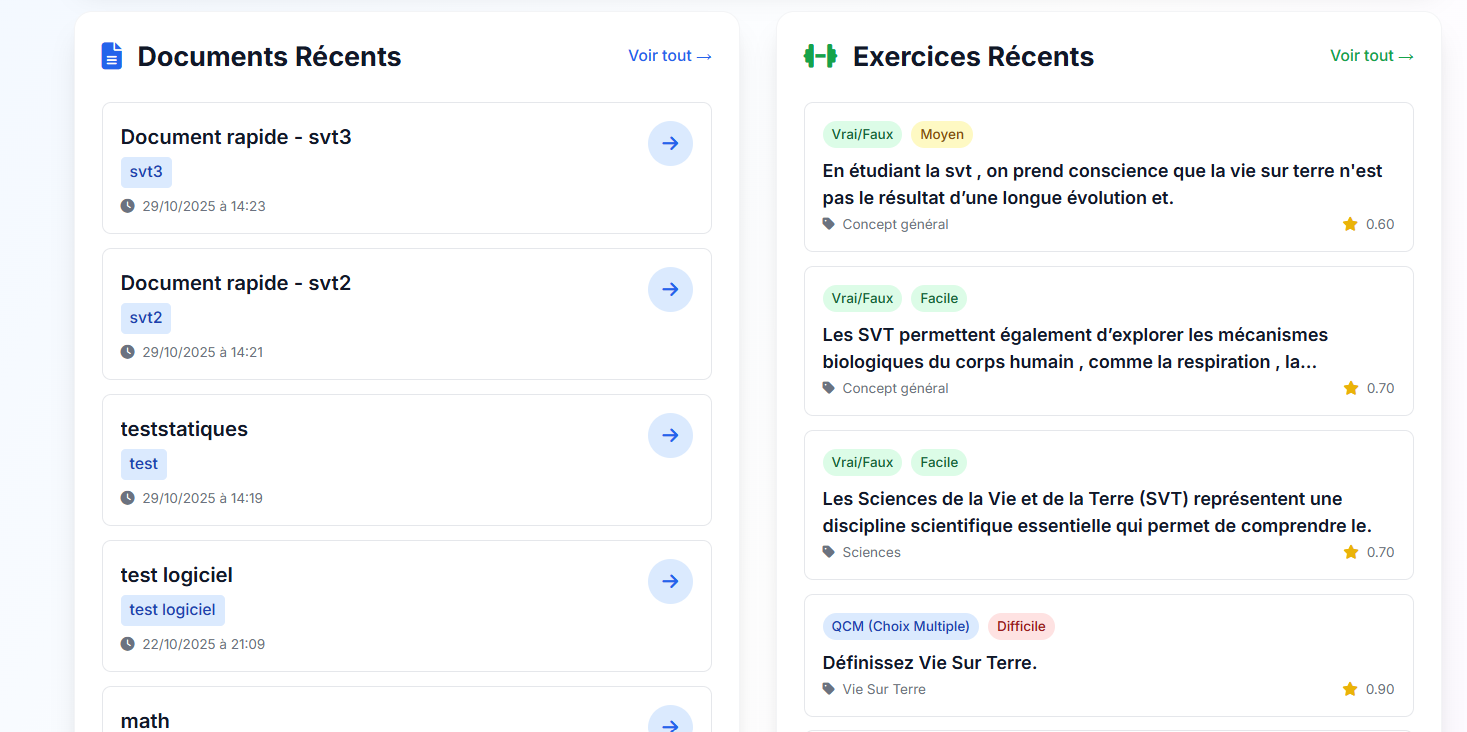Click the clock icon next to 29/10/2025 à 14:19
The width and height of the screenshot is (1467, 732).
click(x=128, y=498)
